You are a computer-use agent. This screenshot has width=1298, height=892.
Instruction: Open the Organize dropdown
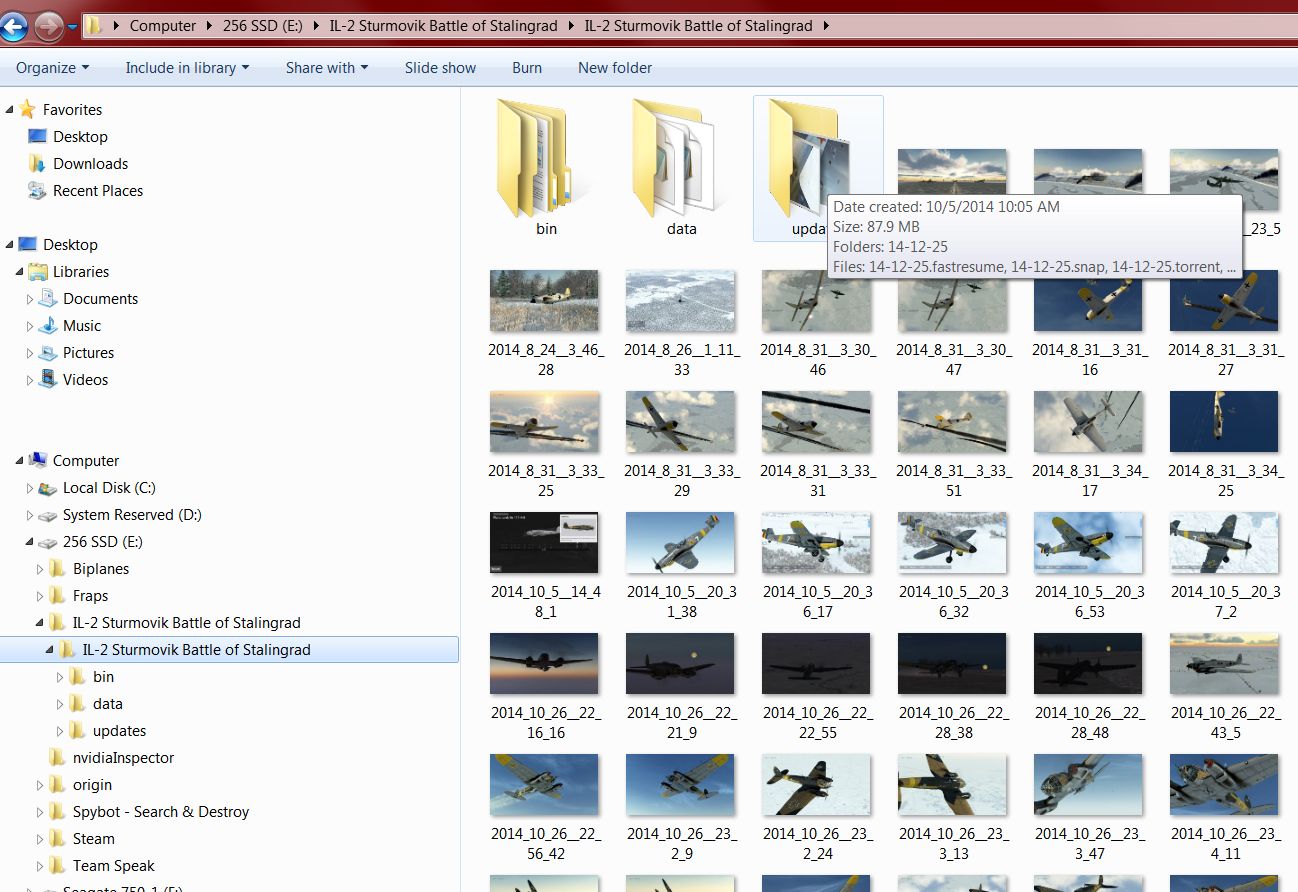(x=52, y=67)
